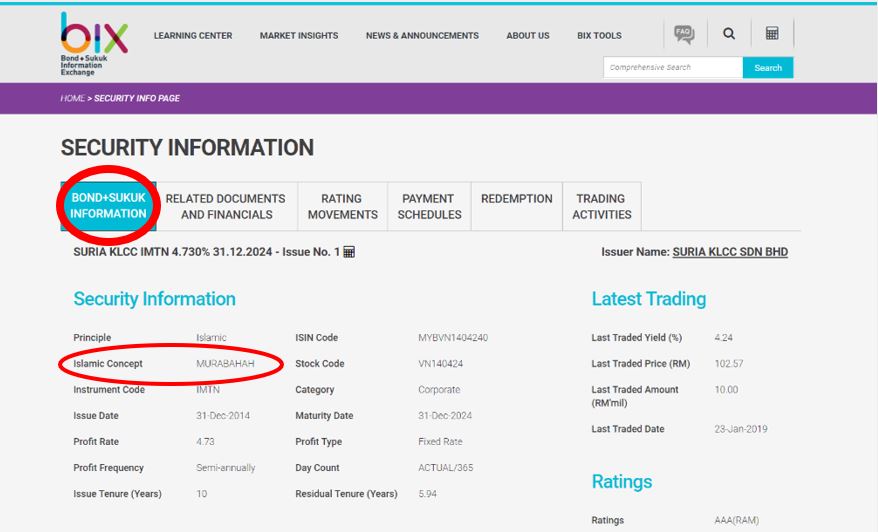Switch to Related Documents and Financials tab
Screen dimensions: 878x532
(x=226, y=206)
